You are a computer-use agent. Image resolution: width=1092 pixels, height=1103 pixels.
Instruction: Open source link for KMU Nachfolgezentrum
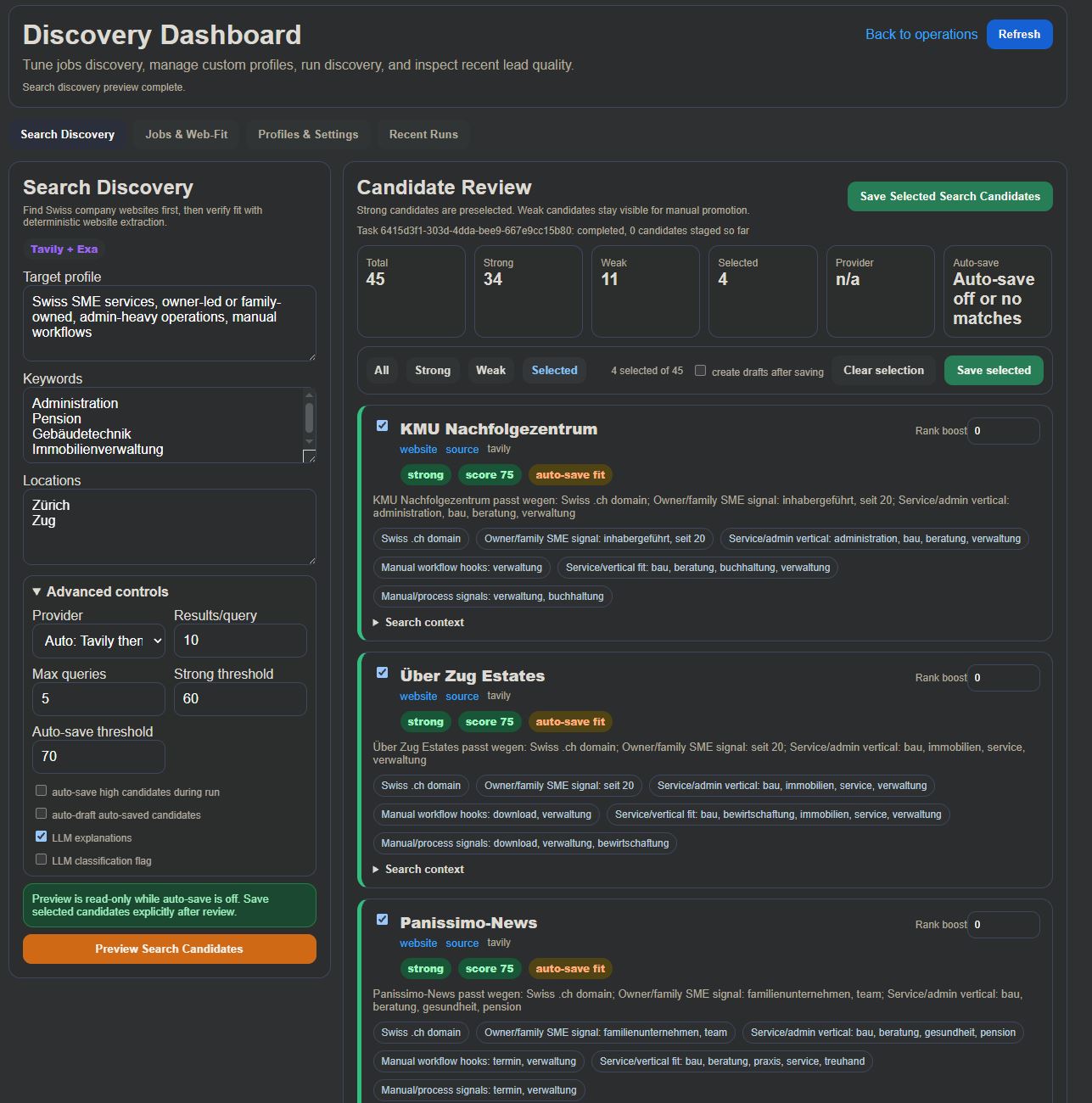pos(462,450)
